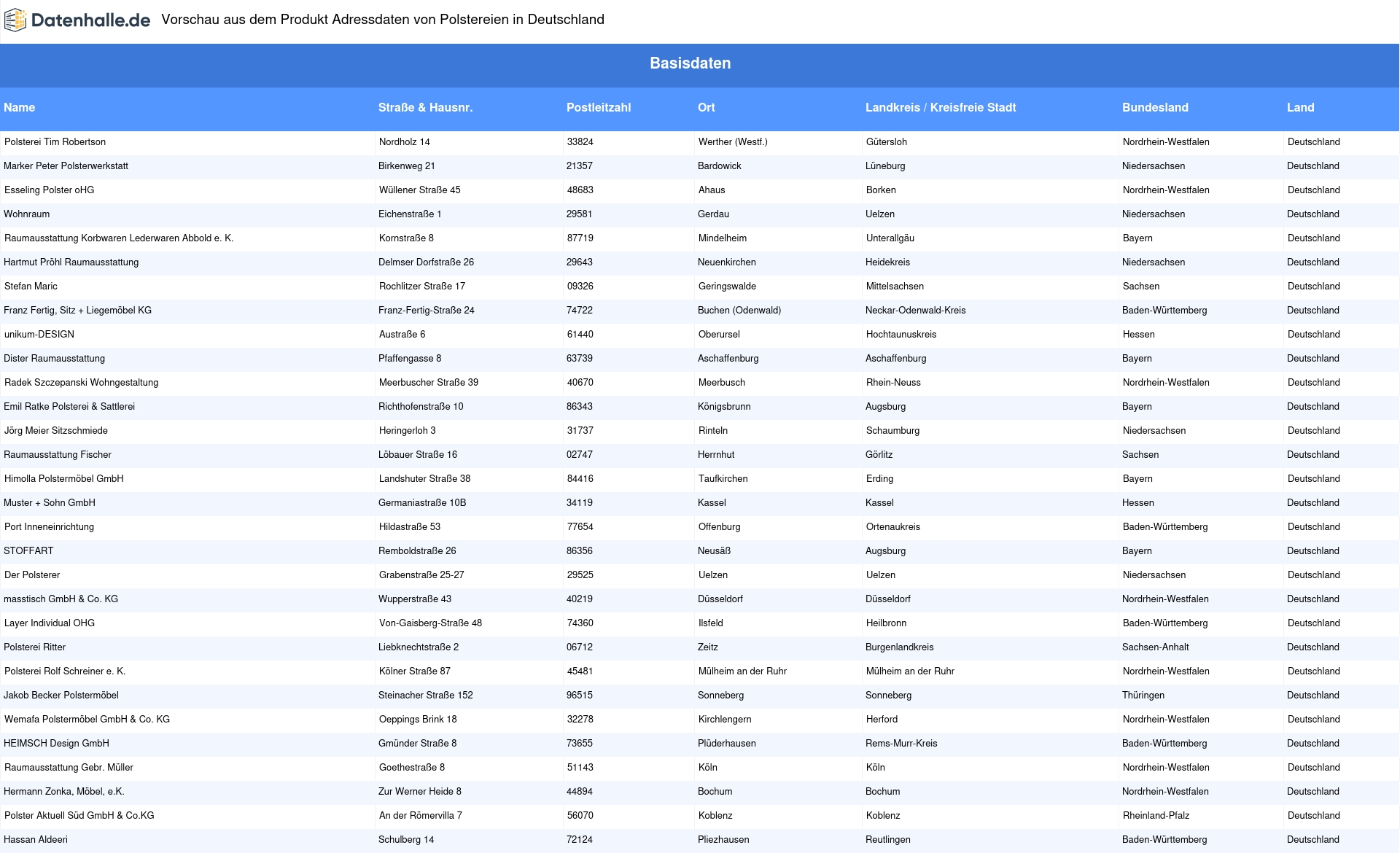Click street 'Germaniastraße 10B'
Viewport: 1400px width, 853px height.
pyautogui.click(x=422, y=503)
